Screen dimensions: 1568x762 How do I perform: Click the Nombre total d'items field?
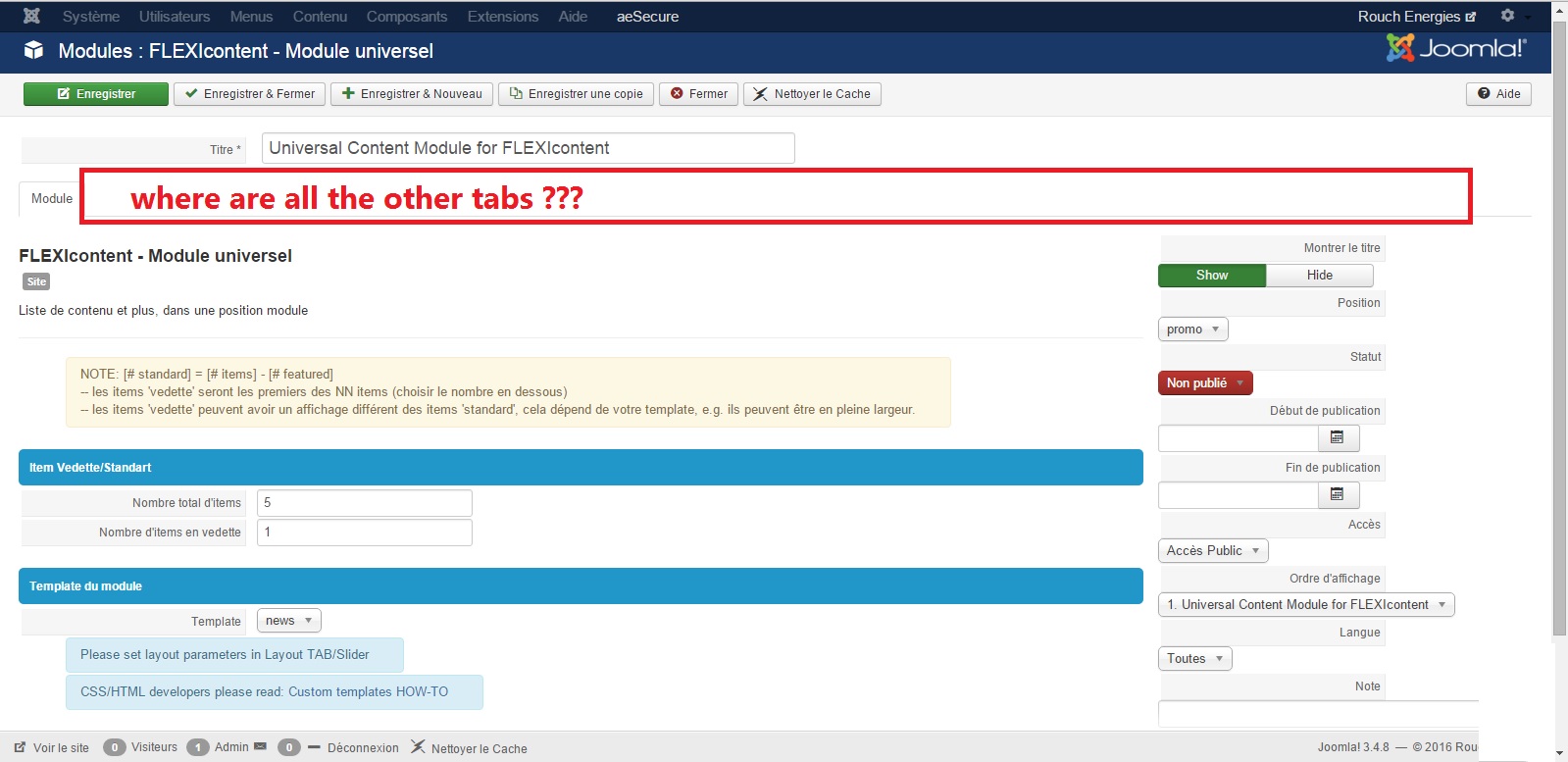pyautogui.click(x=364, y=503)
